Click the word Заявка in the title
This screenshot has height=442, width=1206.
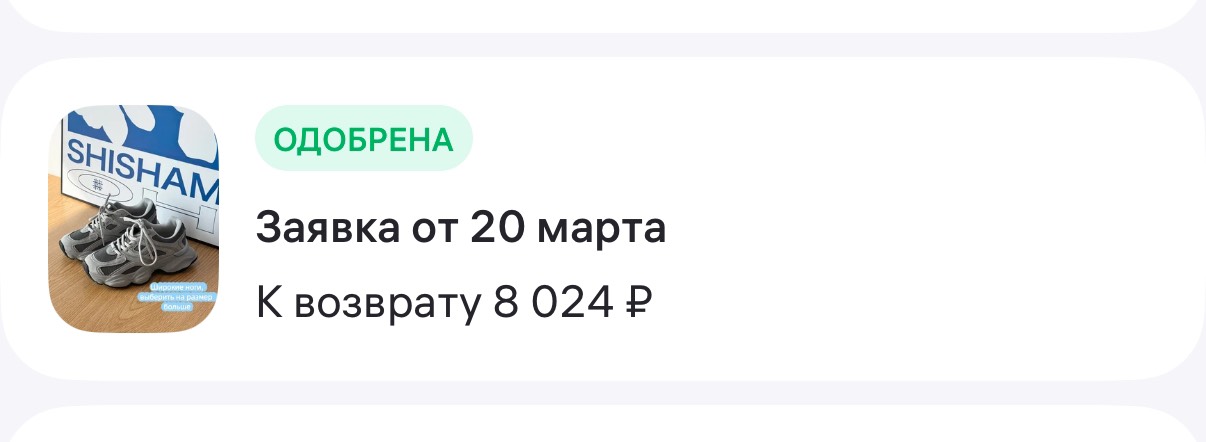coord(323,229)
